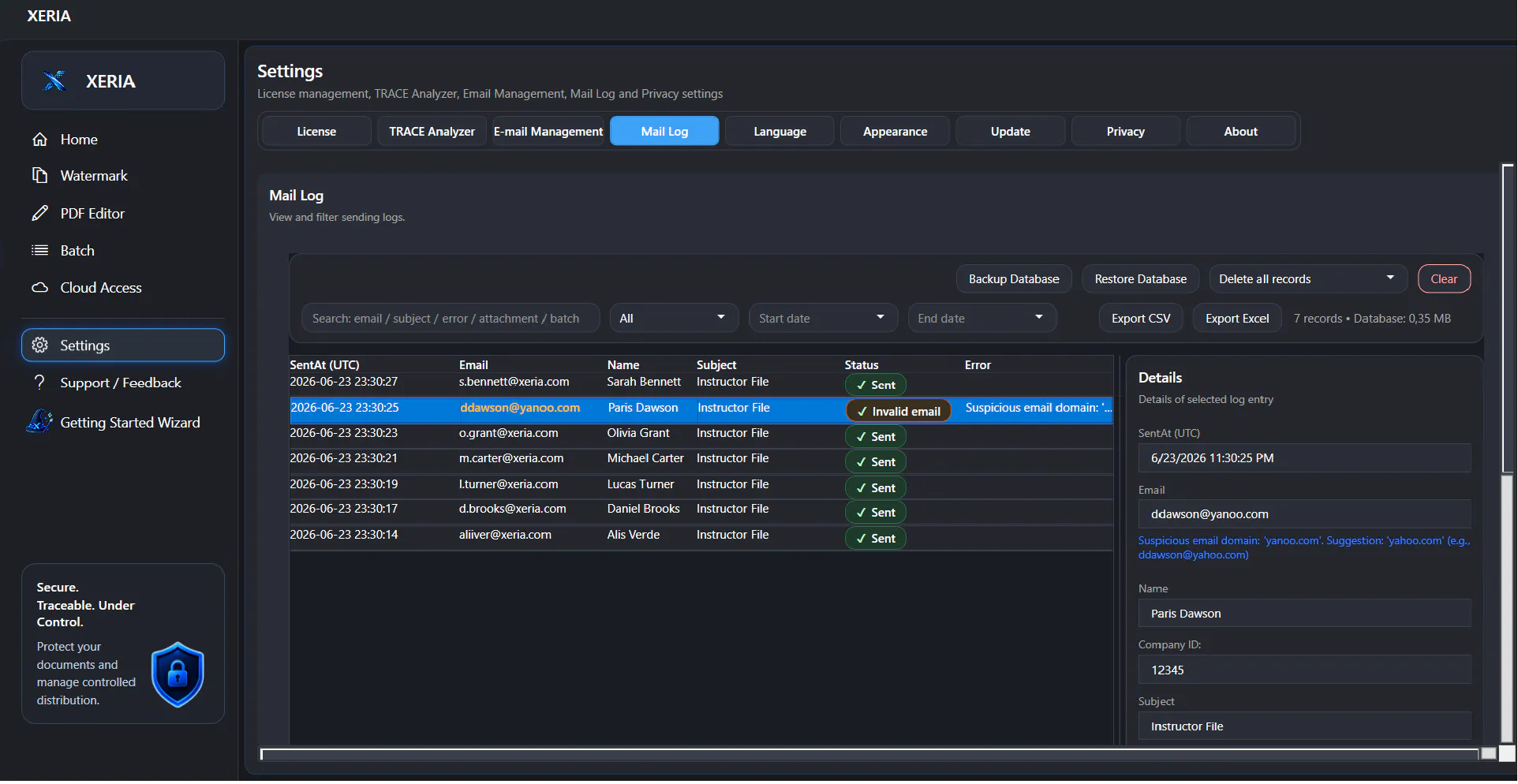Screen dimensions: 1518x784
Task: Click the XERIA logo icon
Action: (x=54, y=80)
